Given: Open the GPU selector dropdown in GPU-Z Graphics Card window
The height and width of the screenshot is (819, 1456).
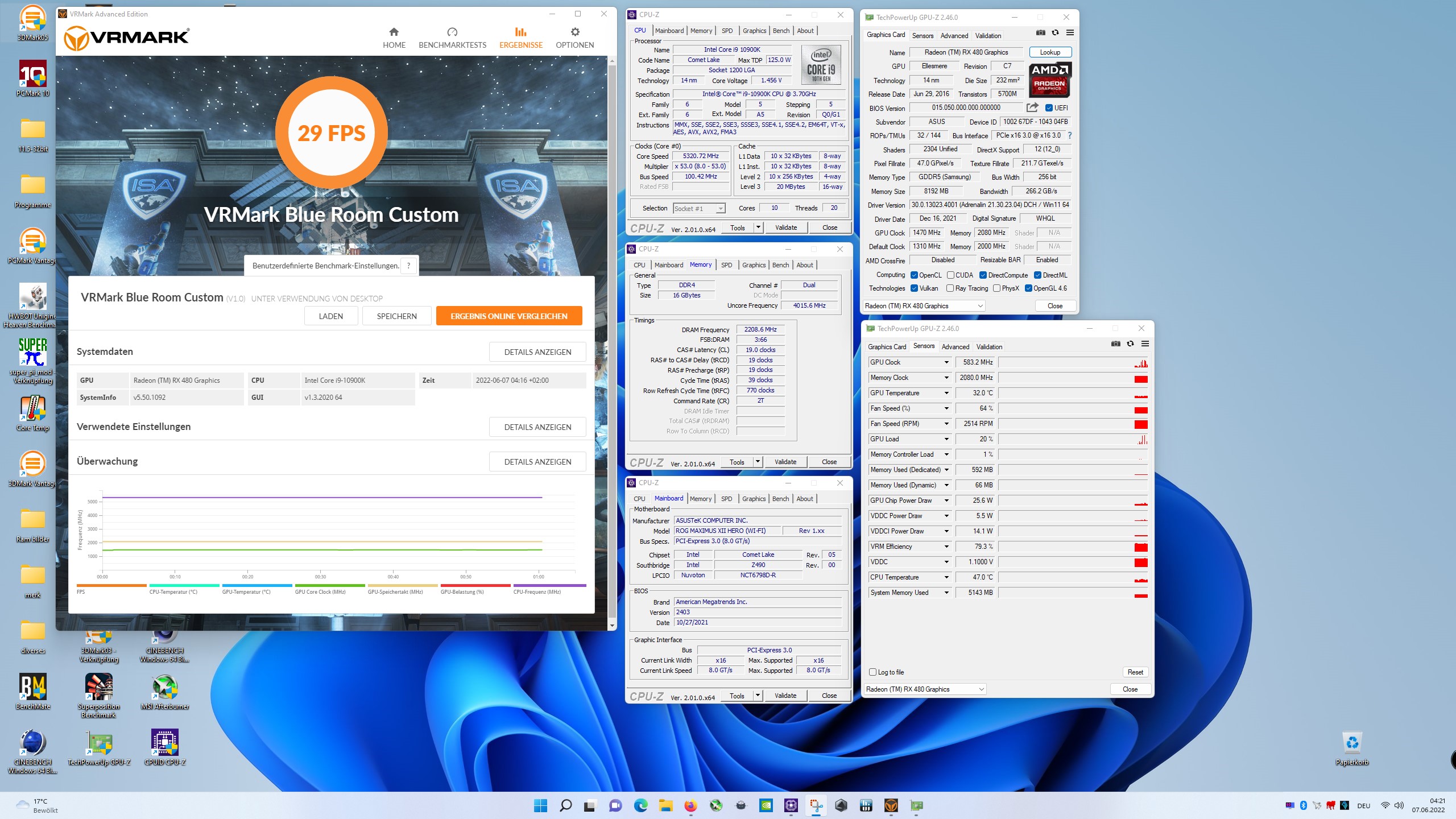Looking at the screenshot, I should pyautogui.click(x=924, y=306).
